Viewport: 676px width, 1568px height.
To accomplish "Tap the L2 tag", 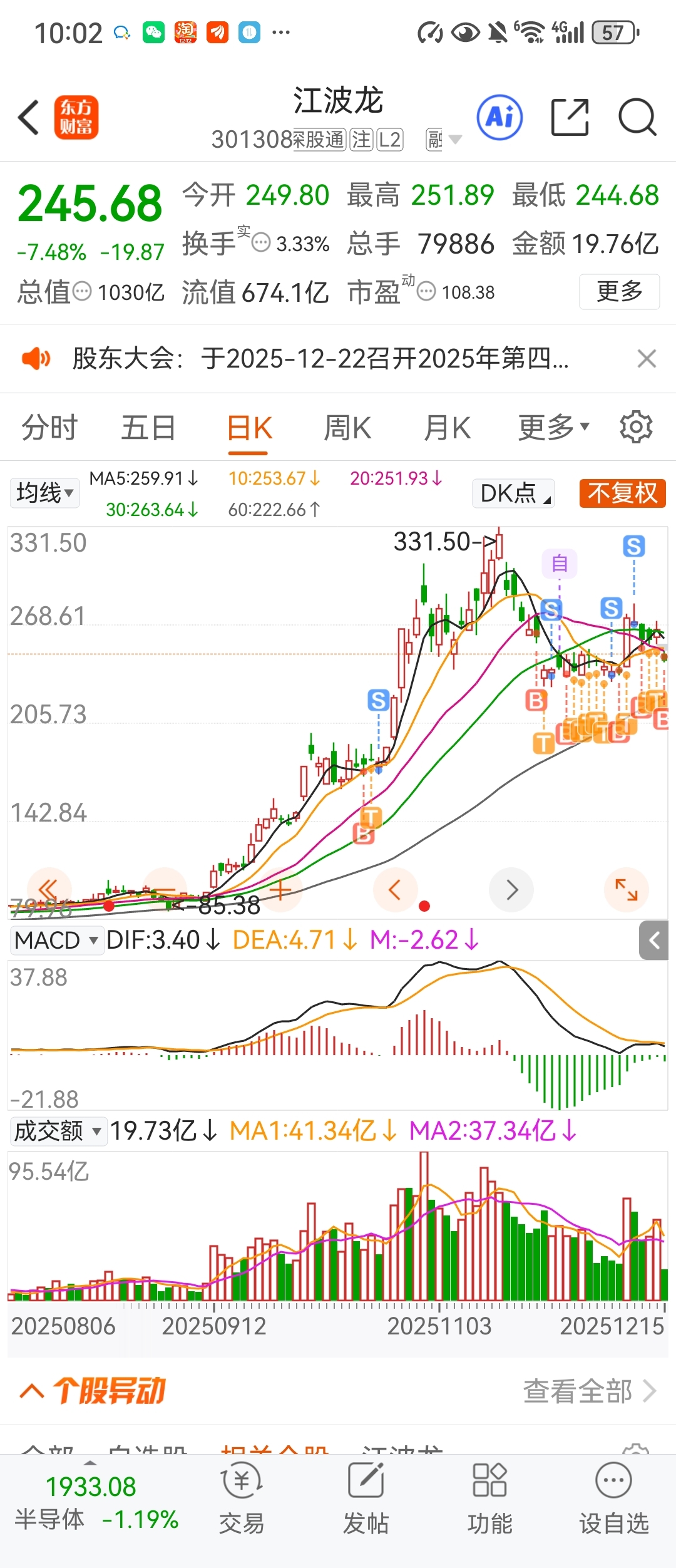I will coord(389,139).
